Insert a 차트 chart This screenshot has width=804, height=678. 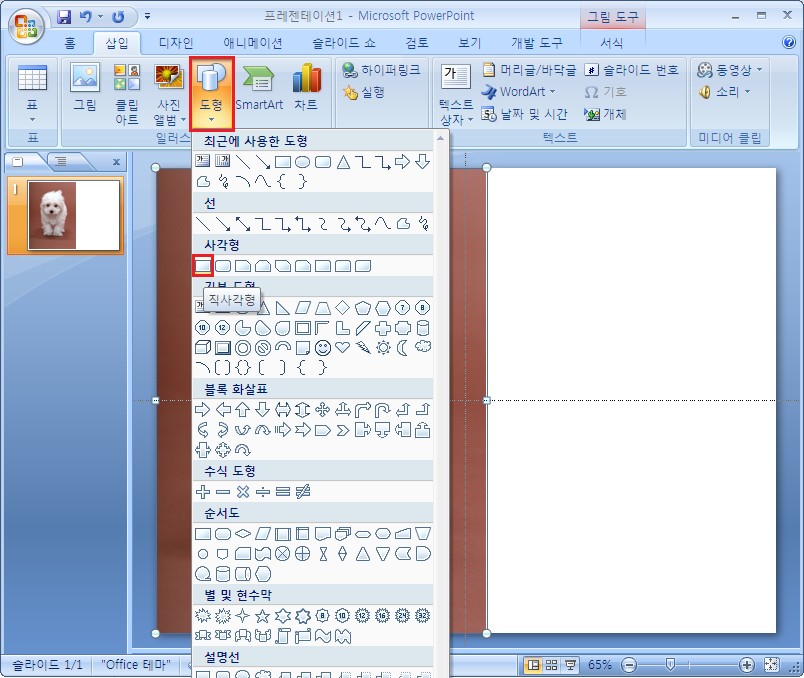coord(306,87)
